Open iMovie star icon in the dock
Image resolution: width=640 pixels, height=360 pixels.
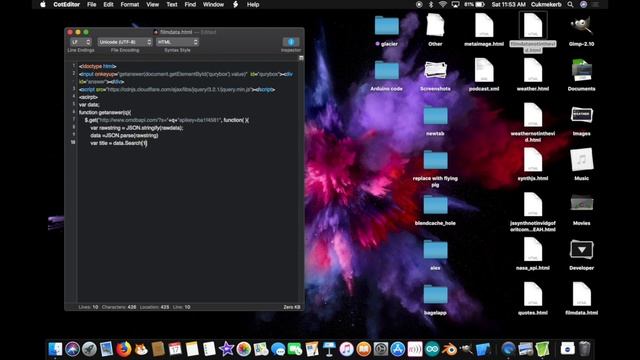pyautogui.click(x=226, y=349)
